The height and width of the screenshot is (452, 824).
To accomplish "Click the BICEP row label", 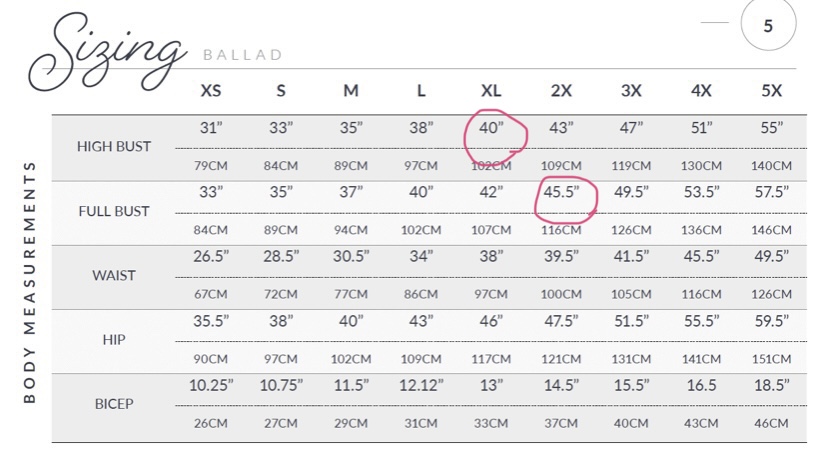I will [114, 404].
